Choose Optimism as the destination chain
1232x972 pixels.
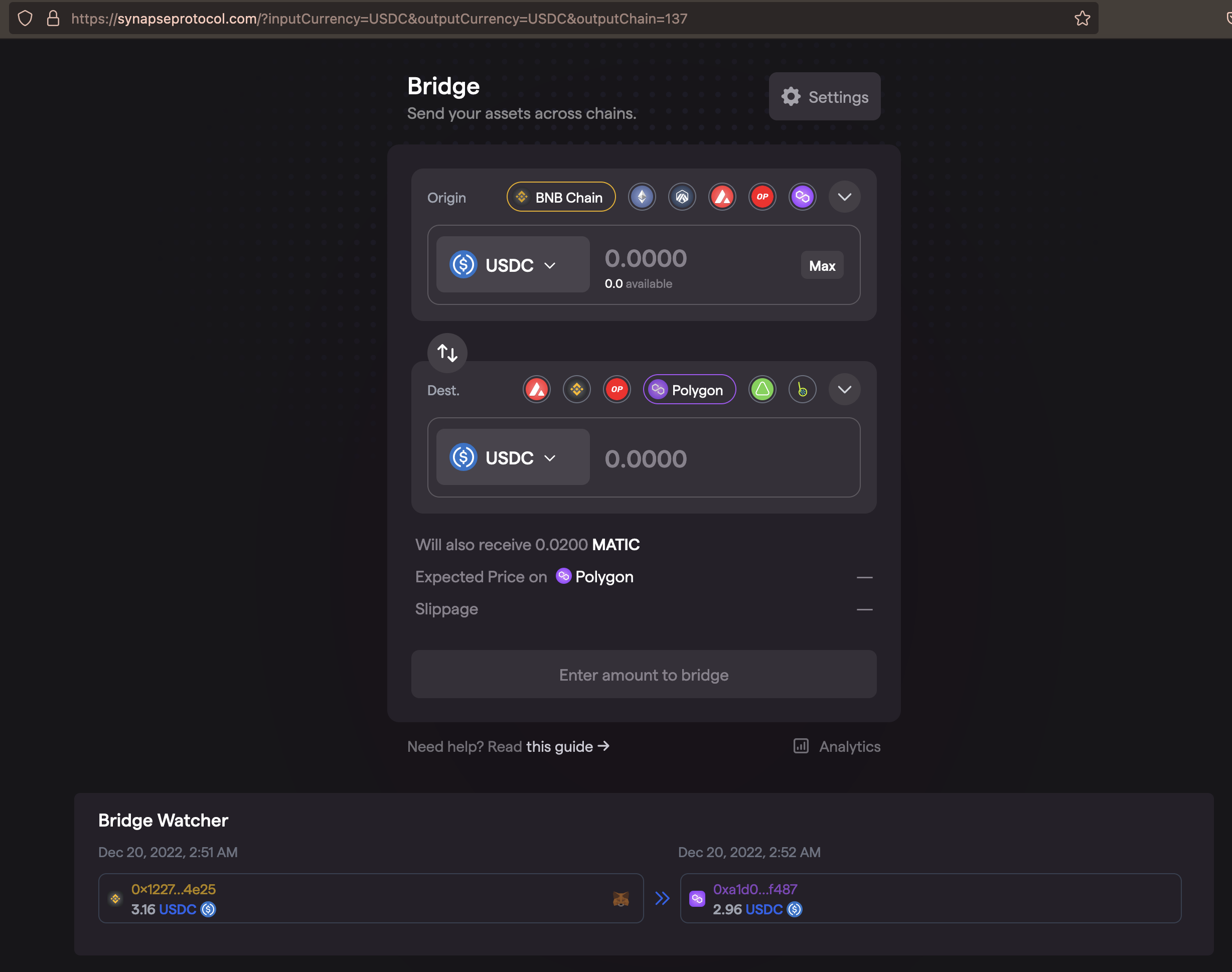point(617,389)
